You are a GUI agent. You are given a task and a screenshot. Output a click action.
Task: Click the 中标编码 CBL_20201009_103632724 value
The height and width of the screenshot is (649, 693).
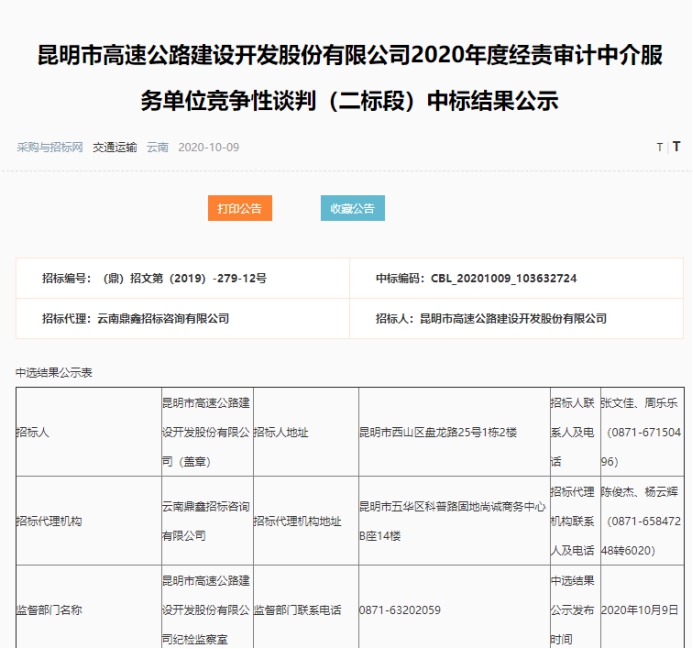pyautogui.click(x=476, y=278)
